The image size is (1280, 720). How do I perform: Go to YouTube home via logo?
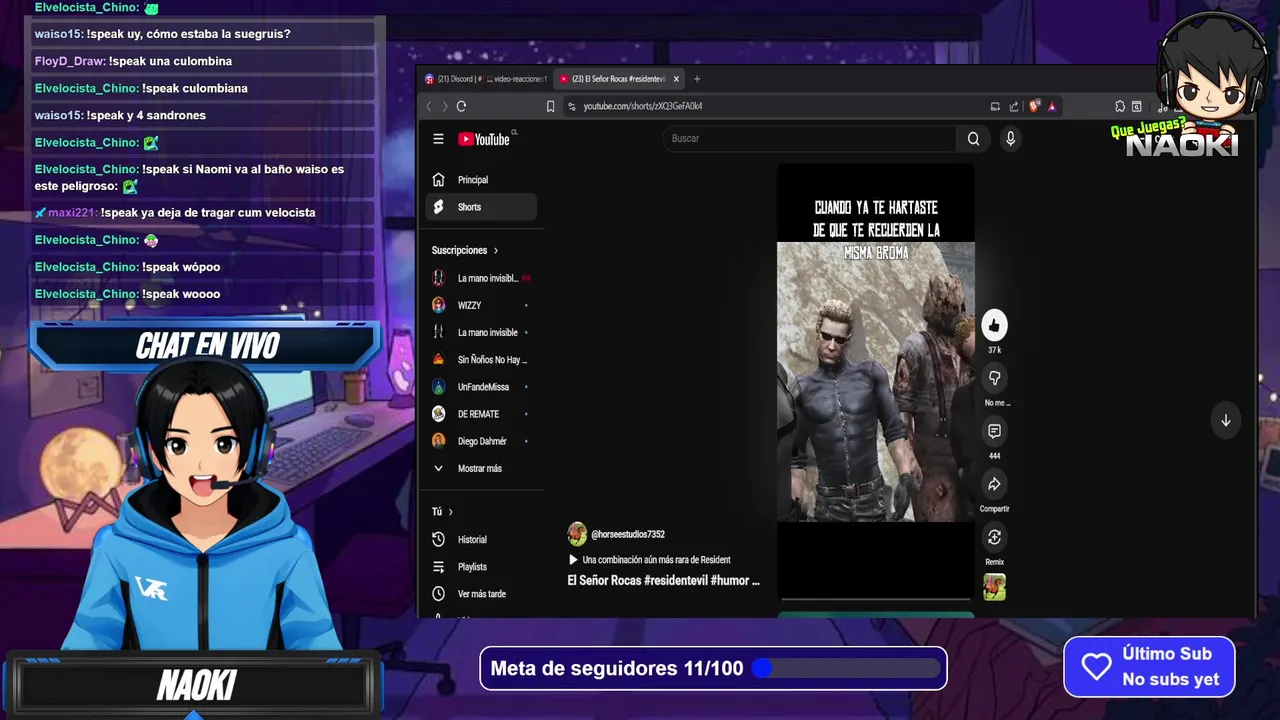[485, 139]
